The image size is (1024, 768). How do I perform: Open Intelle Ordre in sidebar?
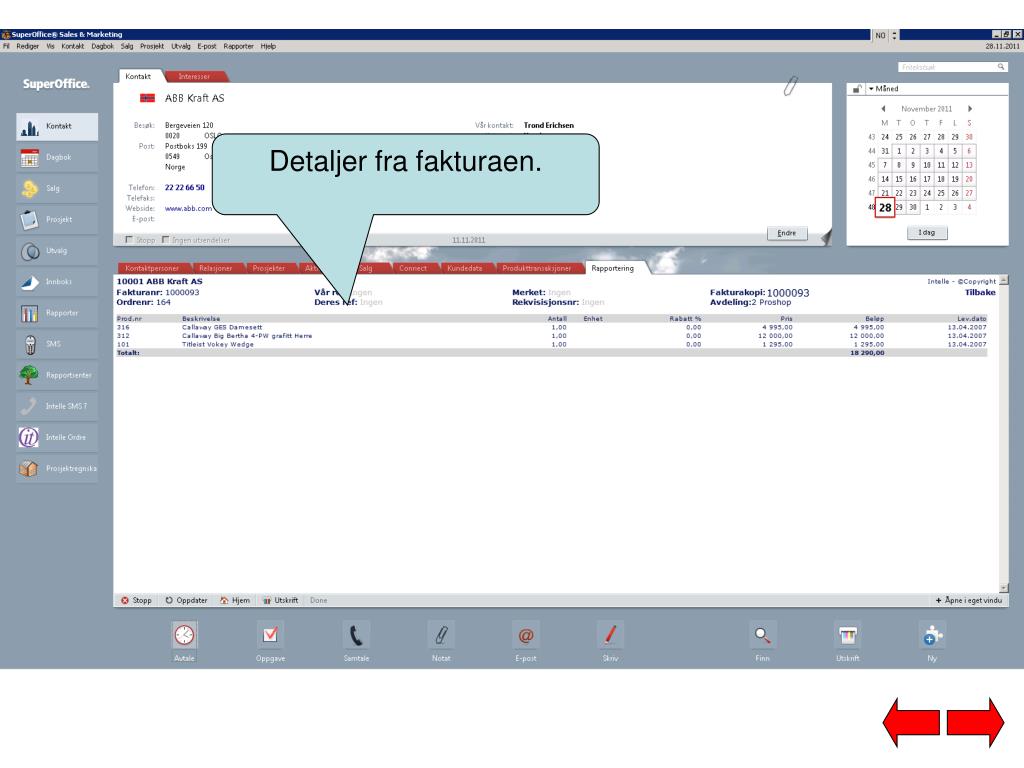point(57,438)
